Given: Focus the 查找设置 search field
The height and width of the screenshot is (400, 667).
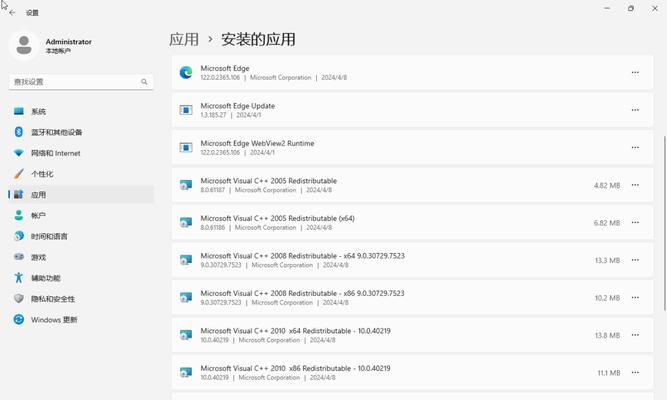Looking at the screenshot, I should 81,82.
